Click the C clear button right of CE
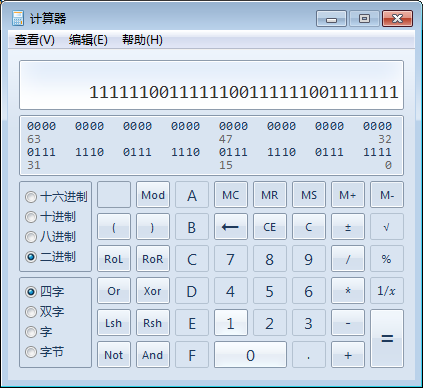 pyautogui.click(x=309, y=227)
